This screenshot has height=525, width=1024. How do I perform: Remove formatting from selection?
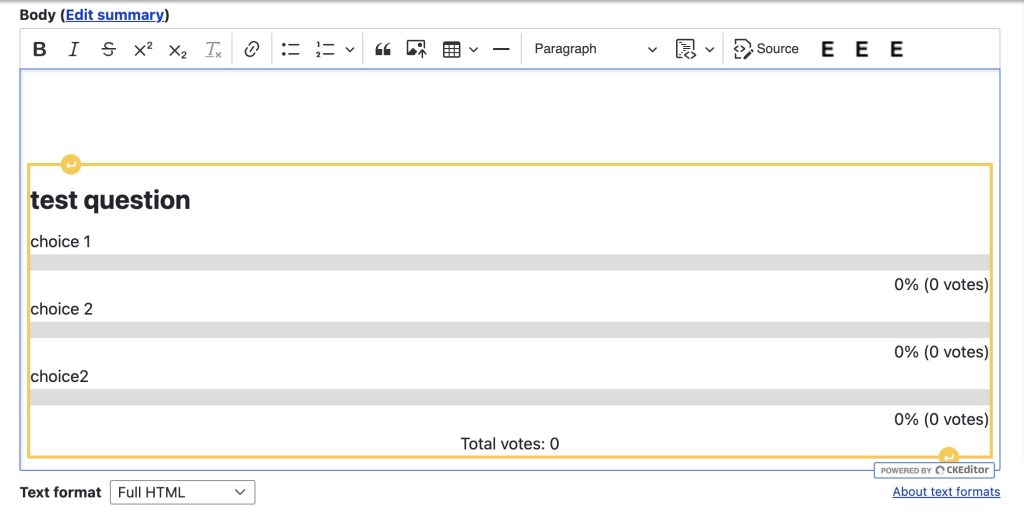pyautogui.click(x=213, y=49)
